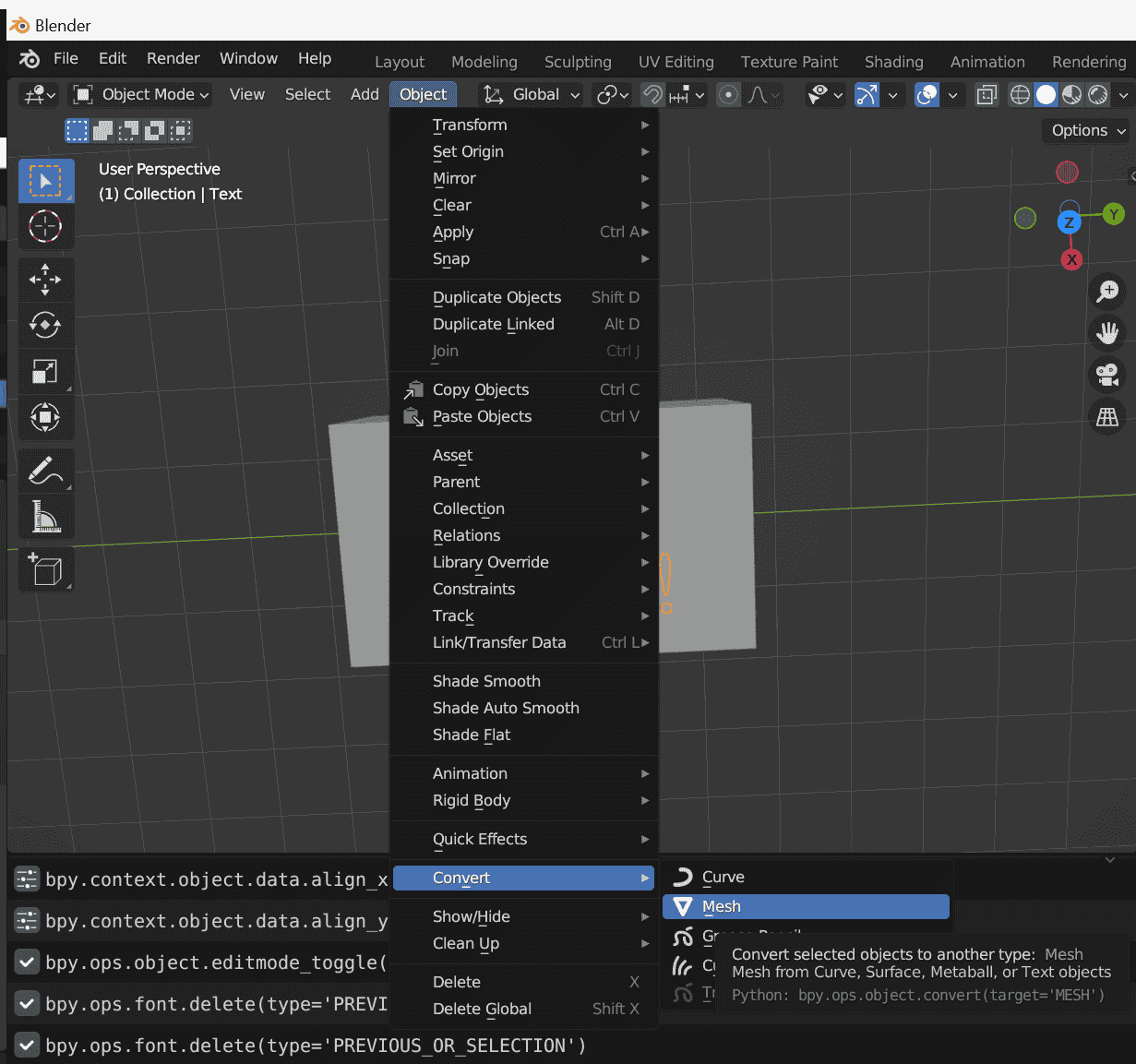1136x1064 pixels.
Task: Toggle snapping magnet icon
Action: [652, 94]
